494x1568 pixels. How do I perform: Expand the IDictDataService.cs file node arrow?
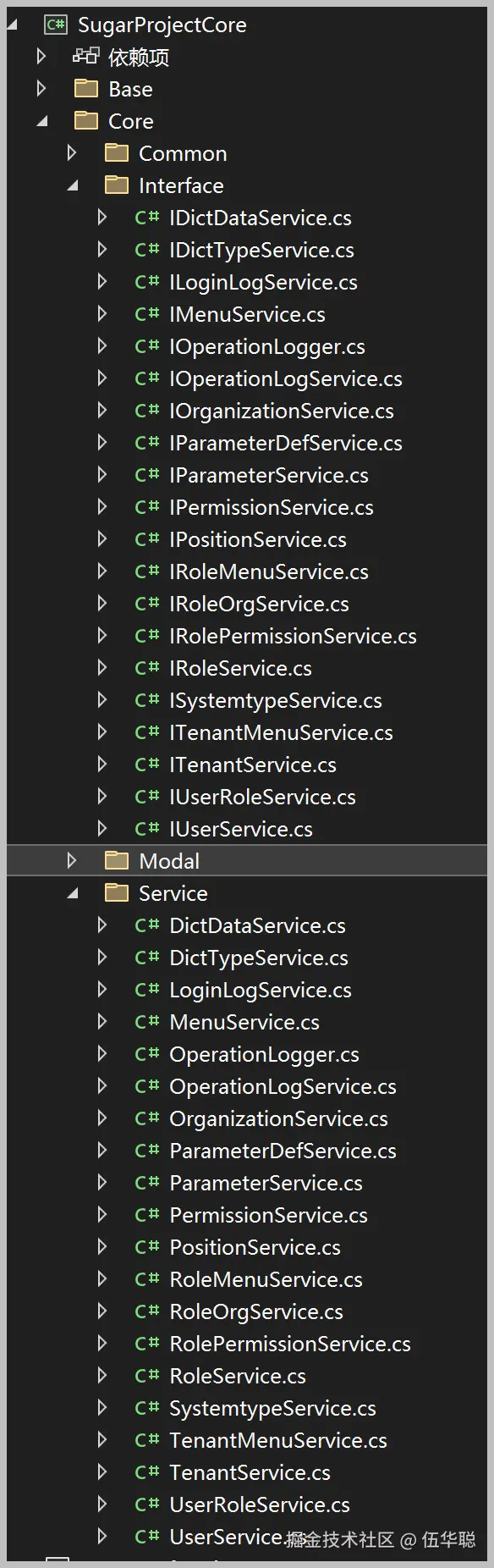coord(102,217)
